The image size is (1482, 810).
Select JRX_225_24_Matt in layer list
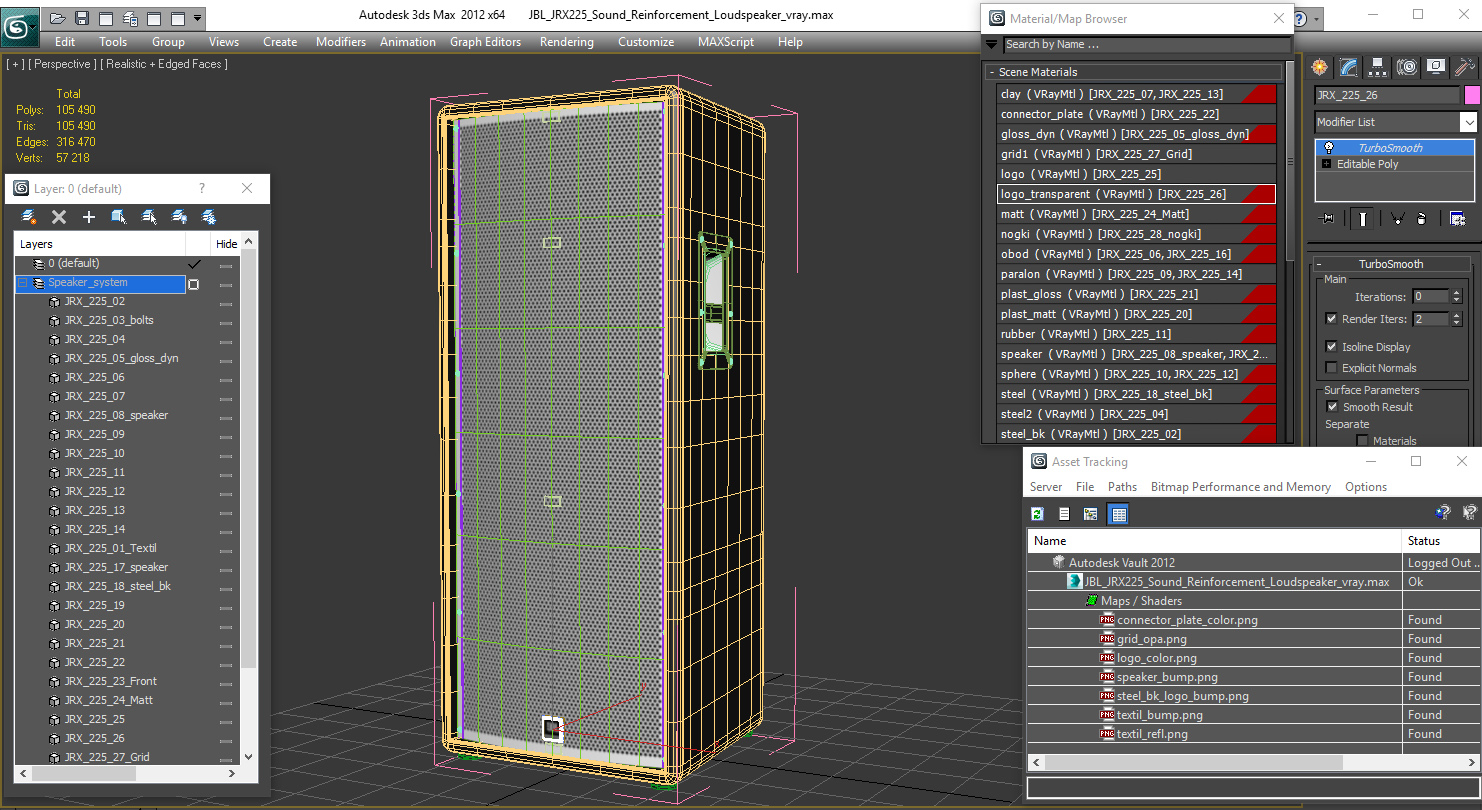pos(108,700)
